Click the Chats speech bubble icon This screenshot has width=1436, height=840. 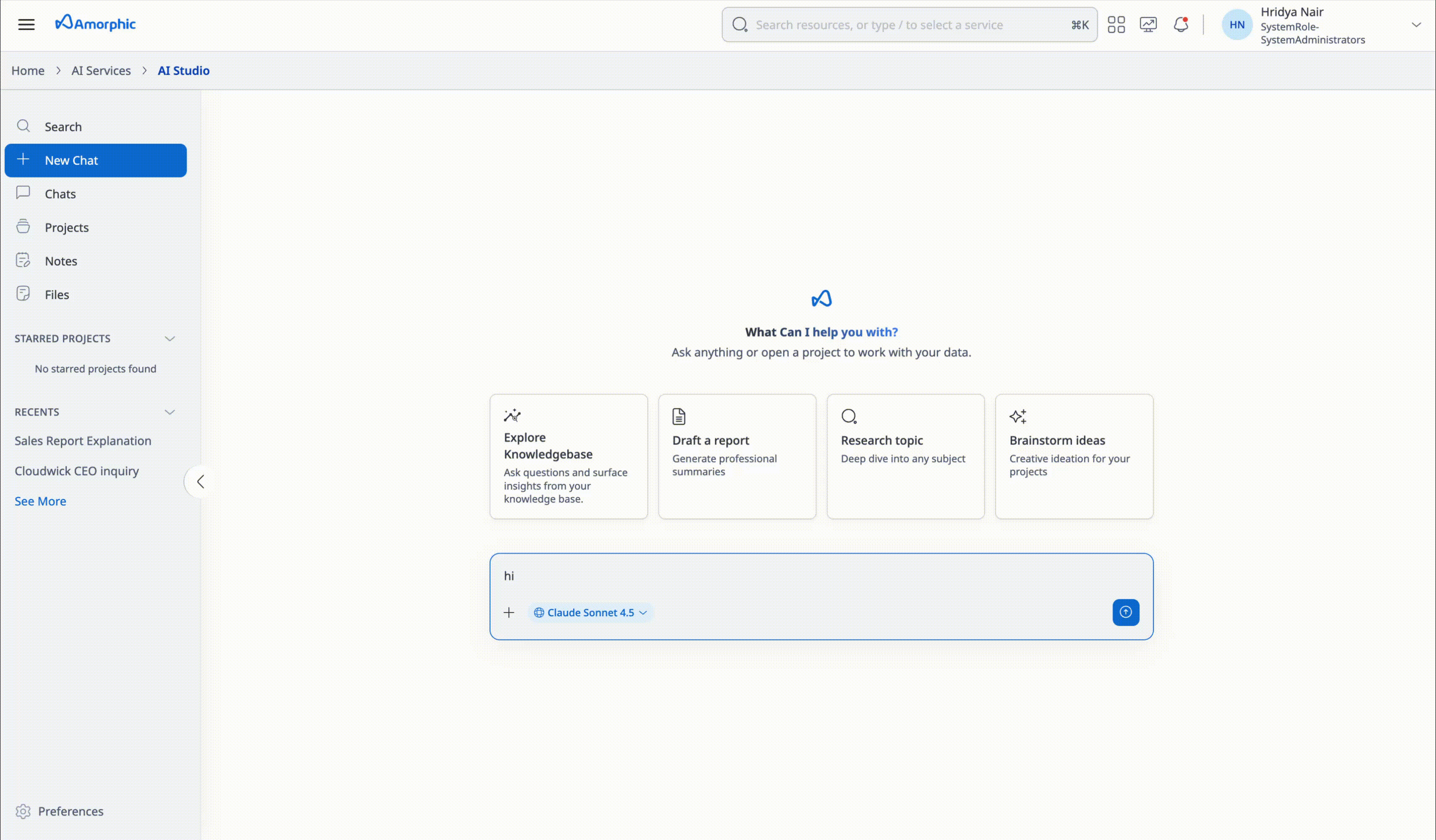24,192
